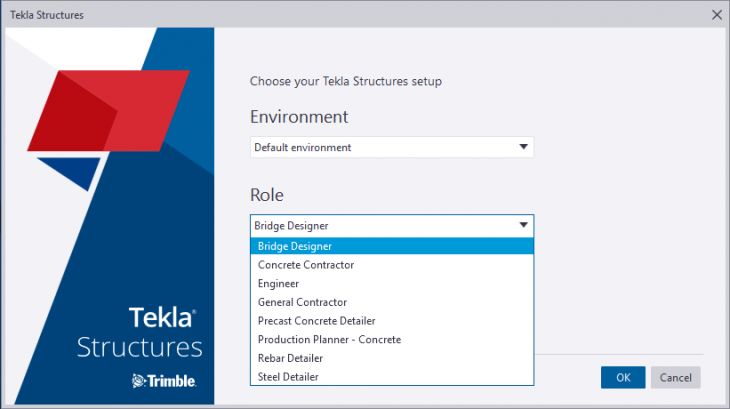Close the Tekla Structures dialog window
The width and height of the screenshot is (730, 409).
click(x=716, y=15)
